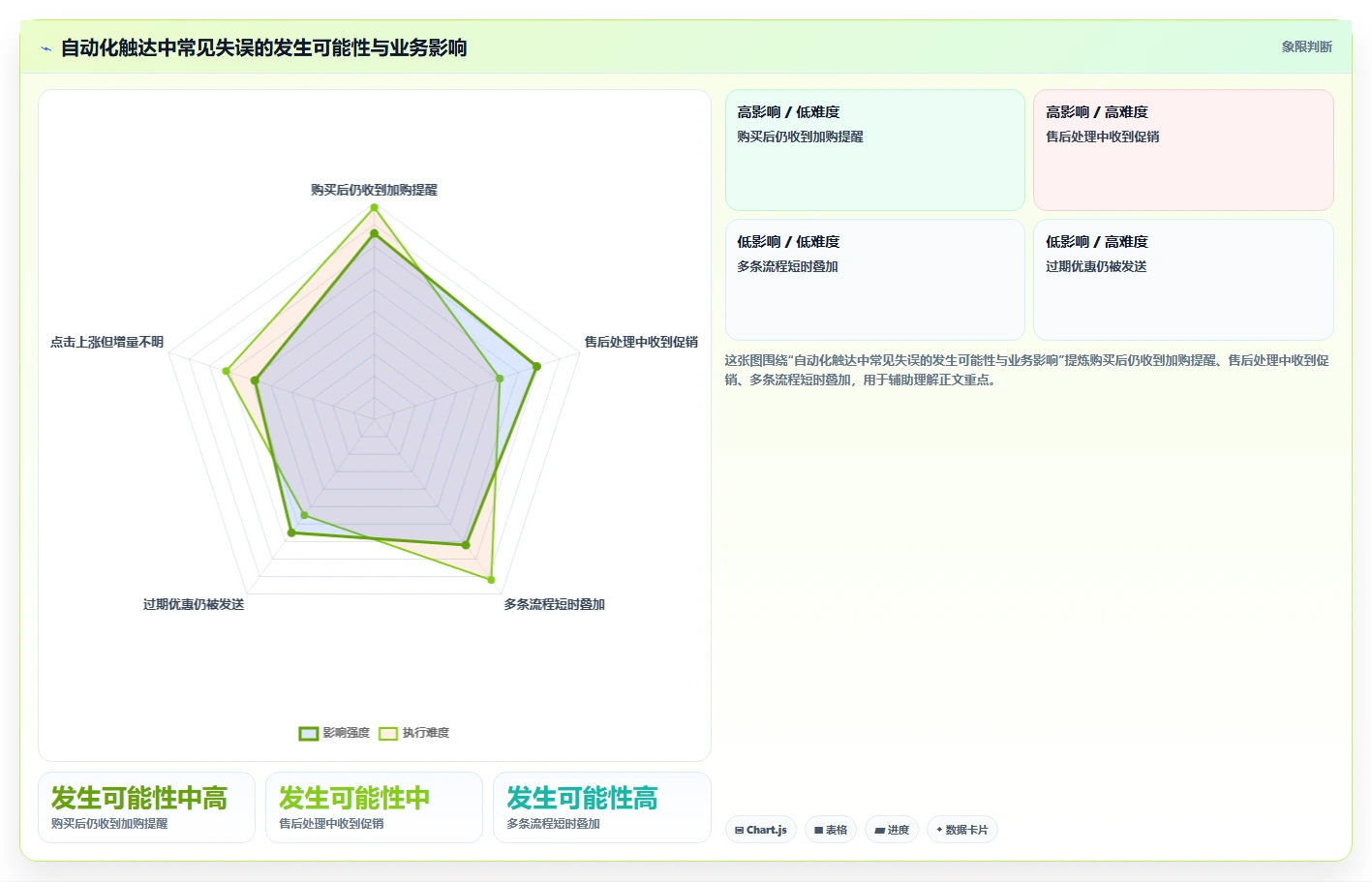Click the 数据卡片 tag
1372x882 pixels.
click(x=962, y=830)
